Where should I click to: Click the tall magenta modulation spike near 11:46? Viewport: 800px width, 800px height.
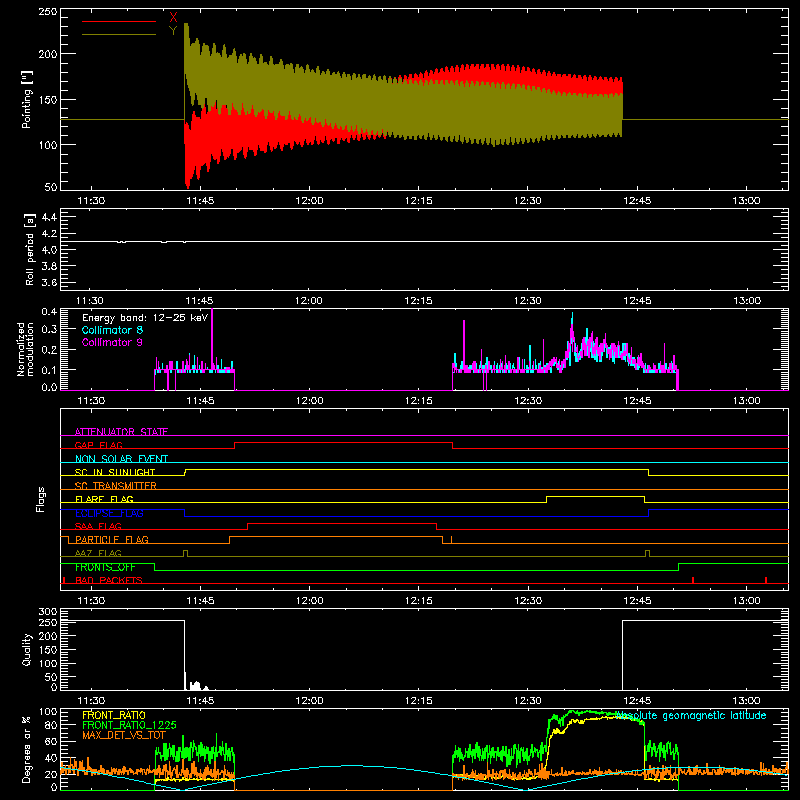(x=212, y=337)
